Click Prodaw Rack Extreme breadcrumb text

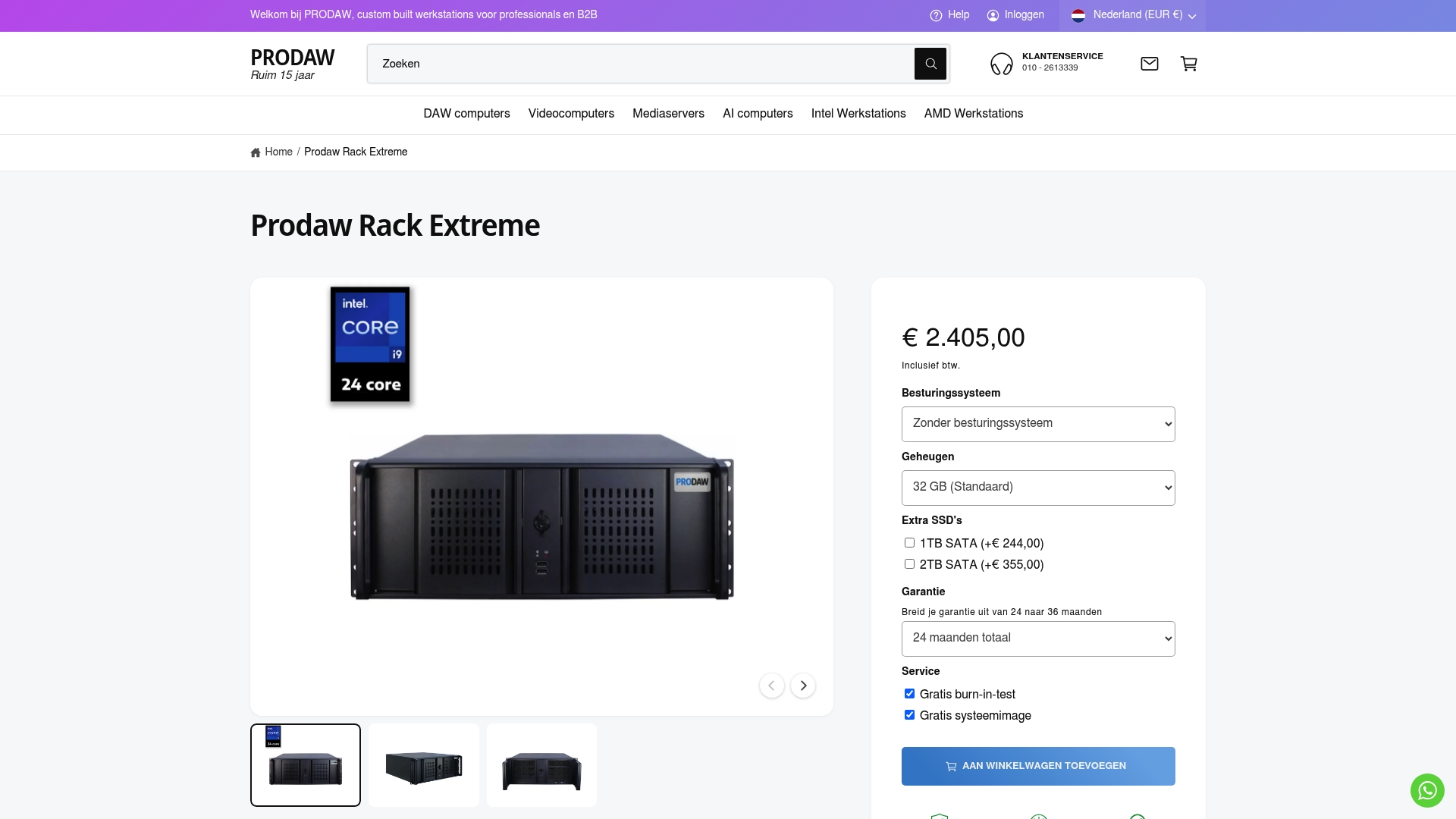pos(356,152)
